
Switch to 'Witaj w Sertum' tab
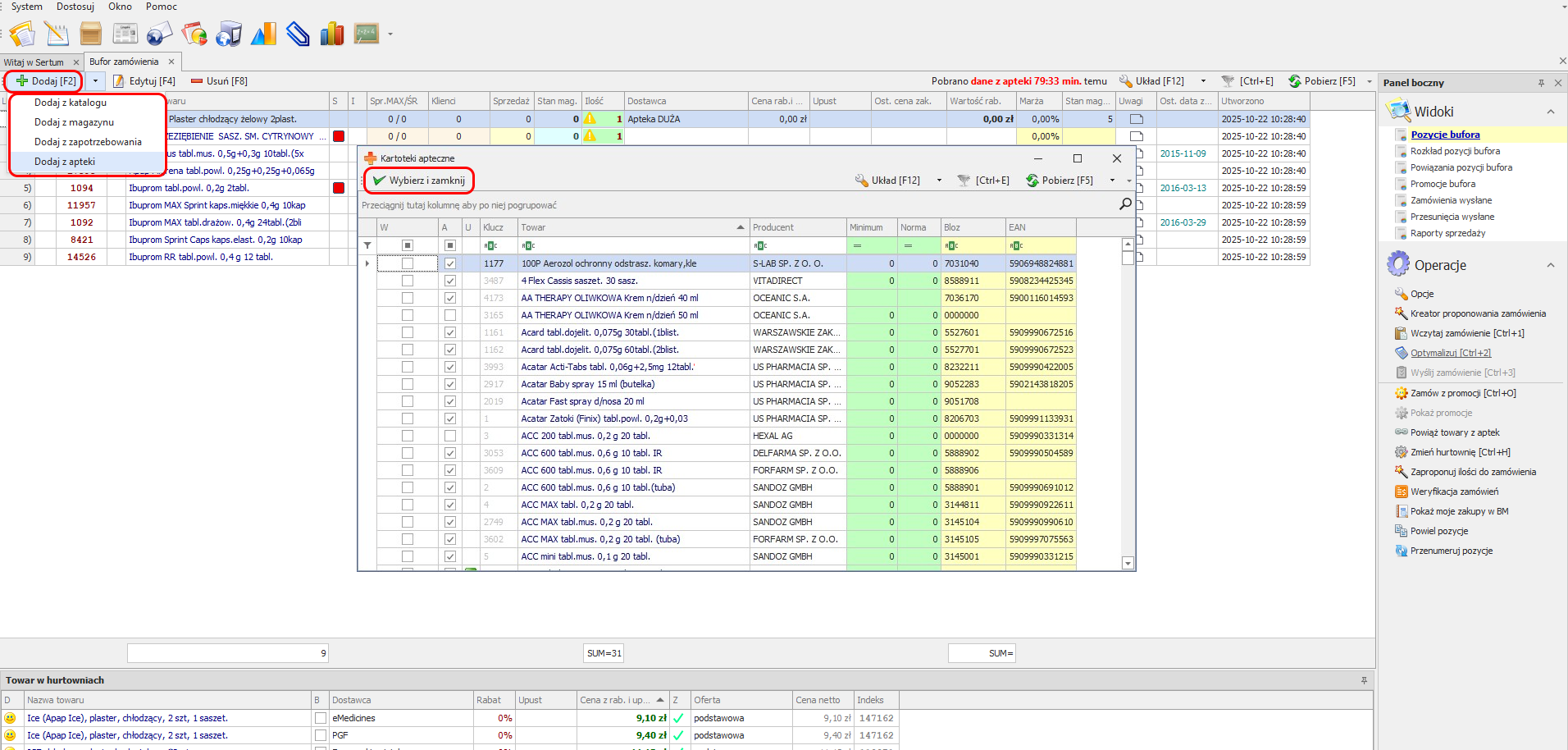point(34,62)
